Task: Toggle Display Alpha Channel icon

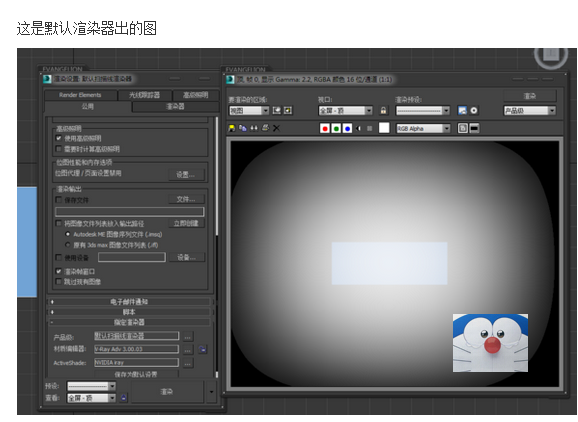Action: tap(359, 128)
